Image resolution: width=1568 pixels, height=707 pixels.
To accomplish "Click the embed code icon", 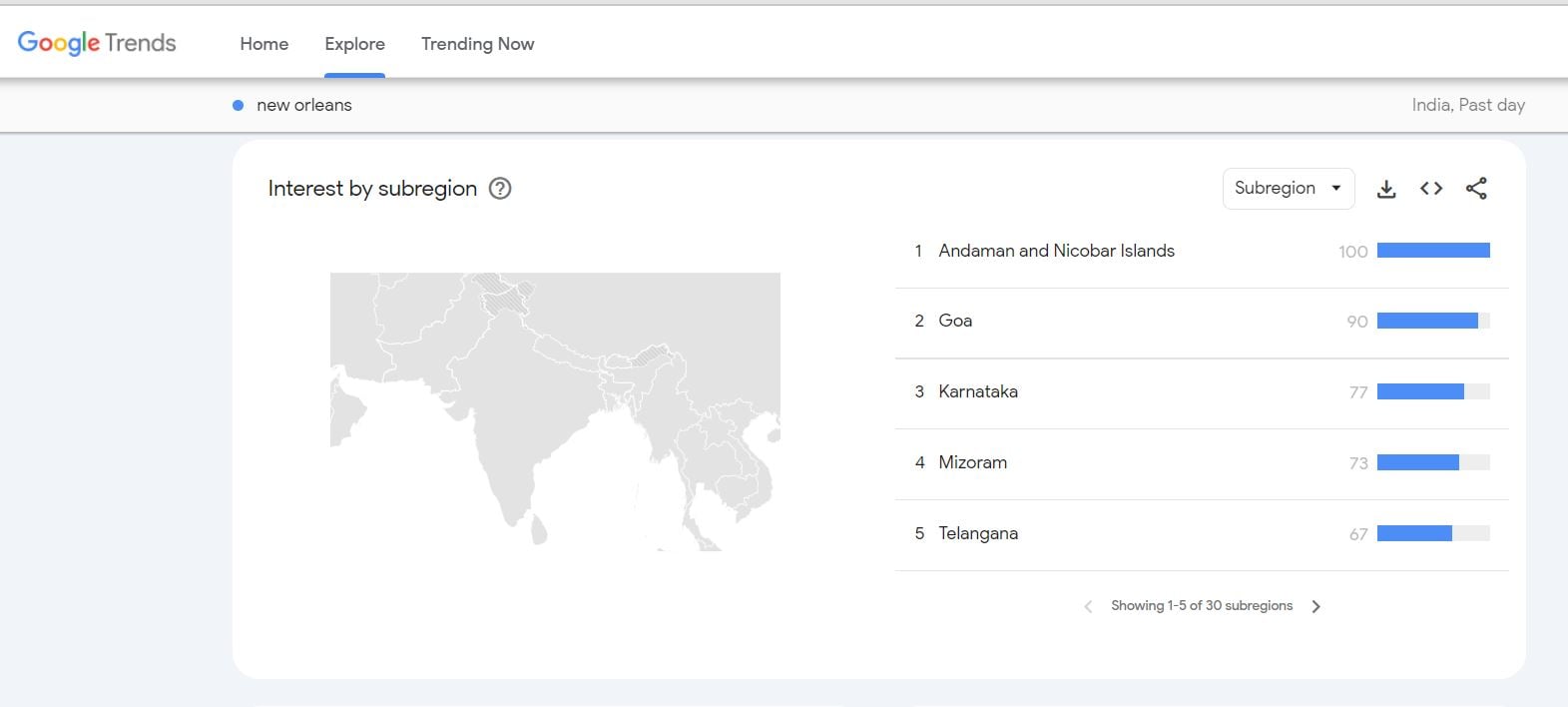I will (1431, 189).
